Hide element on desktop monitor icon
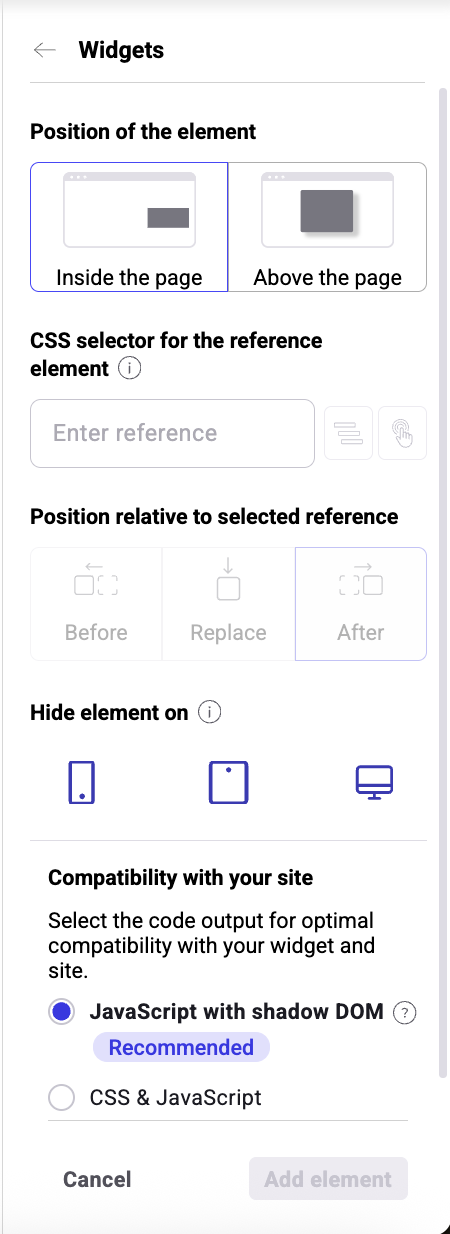 pos(375,782)
